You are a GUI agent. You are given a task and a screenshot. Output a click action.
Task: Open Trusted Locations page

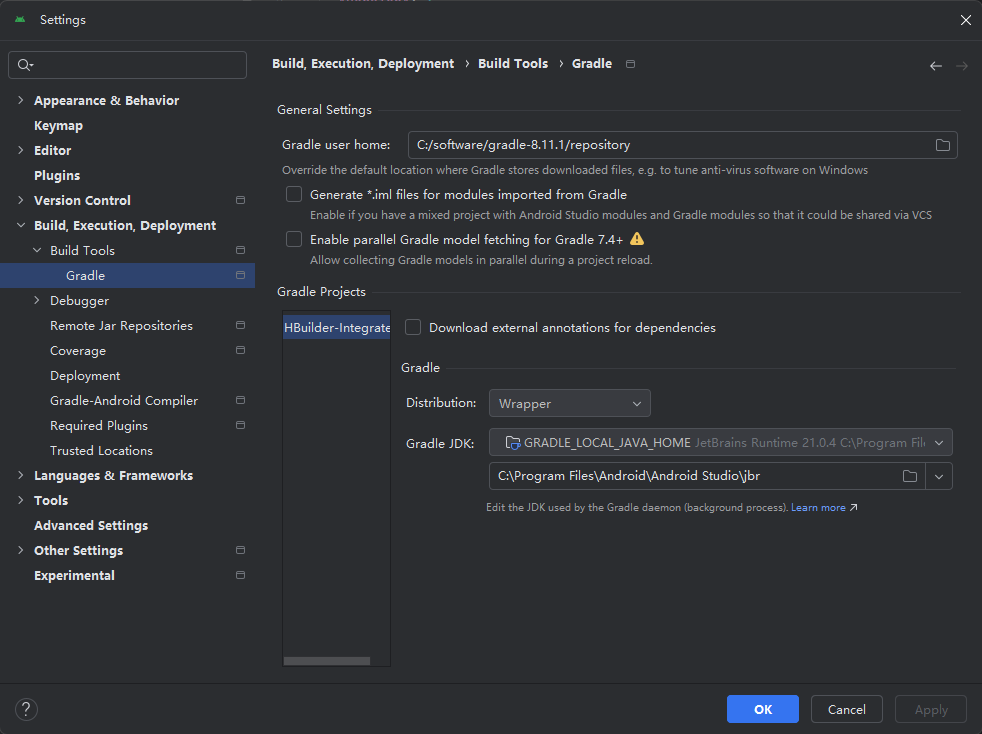coord(101,450)
